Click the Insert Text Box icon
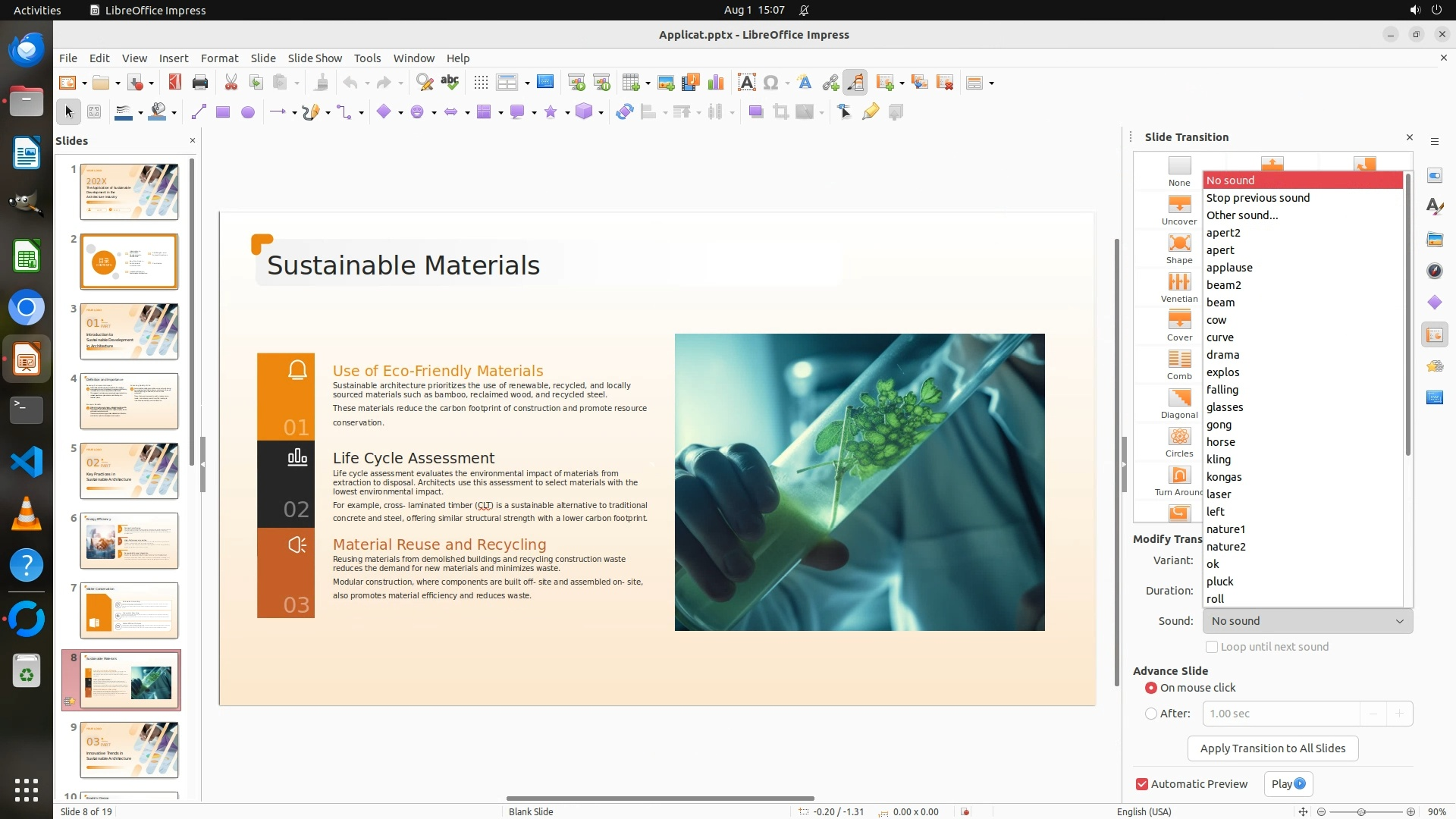The image size is (1456, 819). [746, 83]
